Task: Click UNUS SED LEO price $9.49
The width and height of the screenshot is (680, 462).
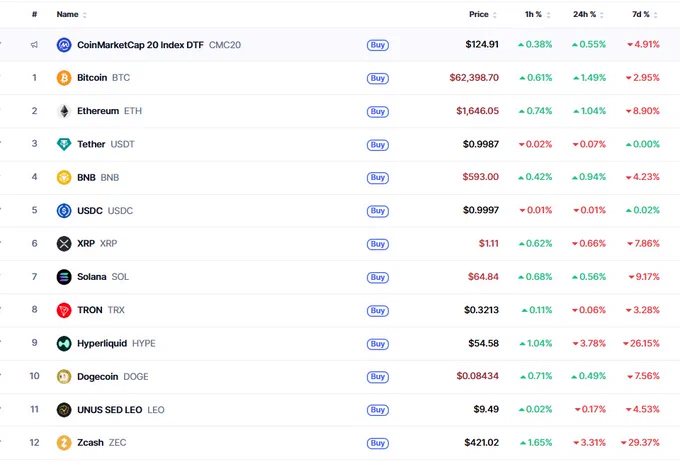Action: click(486, 410)
